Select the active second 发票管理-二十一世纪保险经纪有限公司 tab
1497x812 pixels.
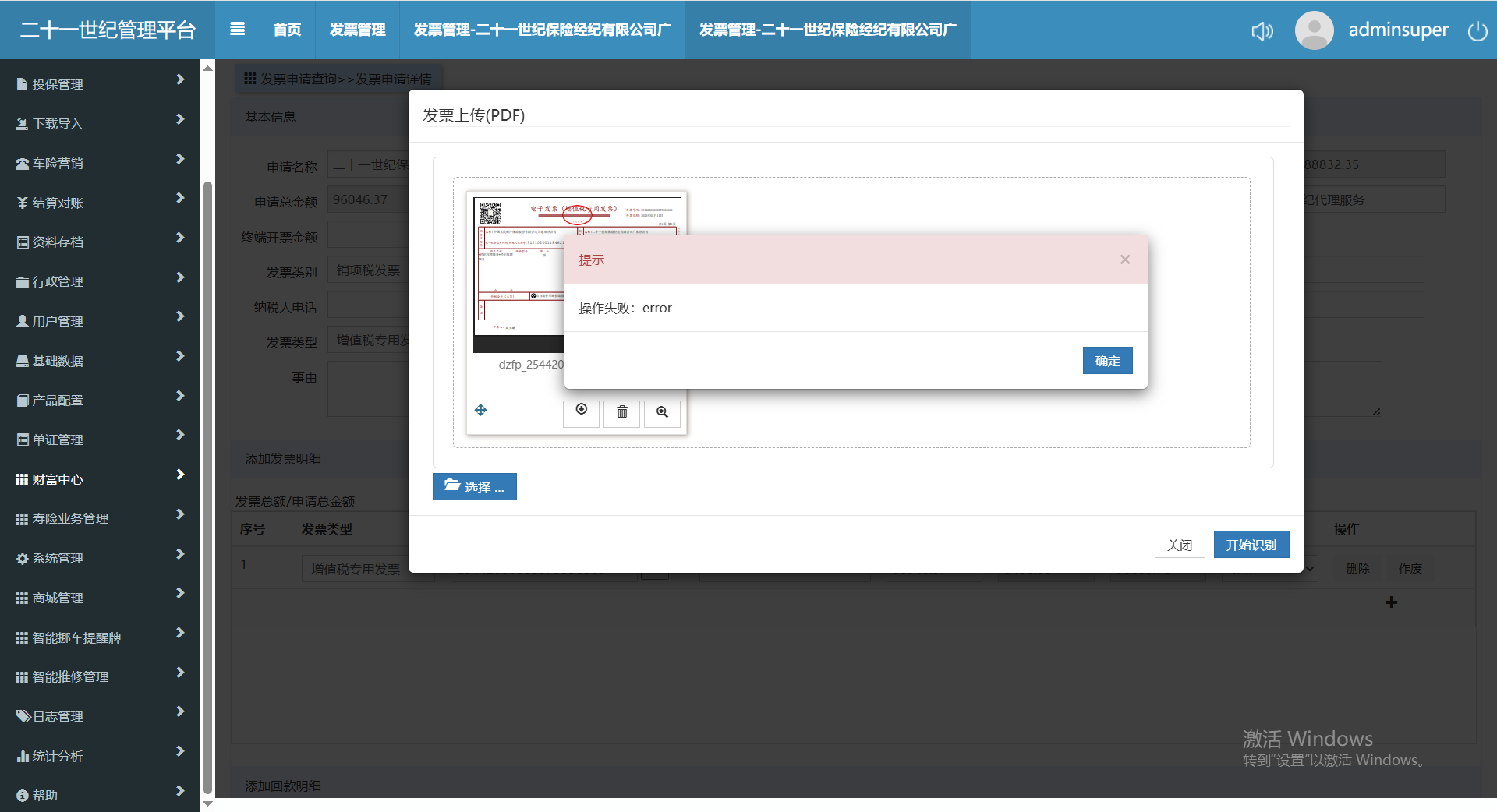pos(828,30)
